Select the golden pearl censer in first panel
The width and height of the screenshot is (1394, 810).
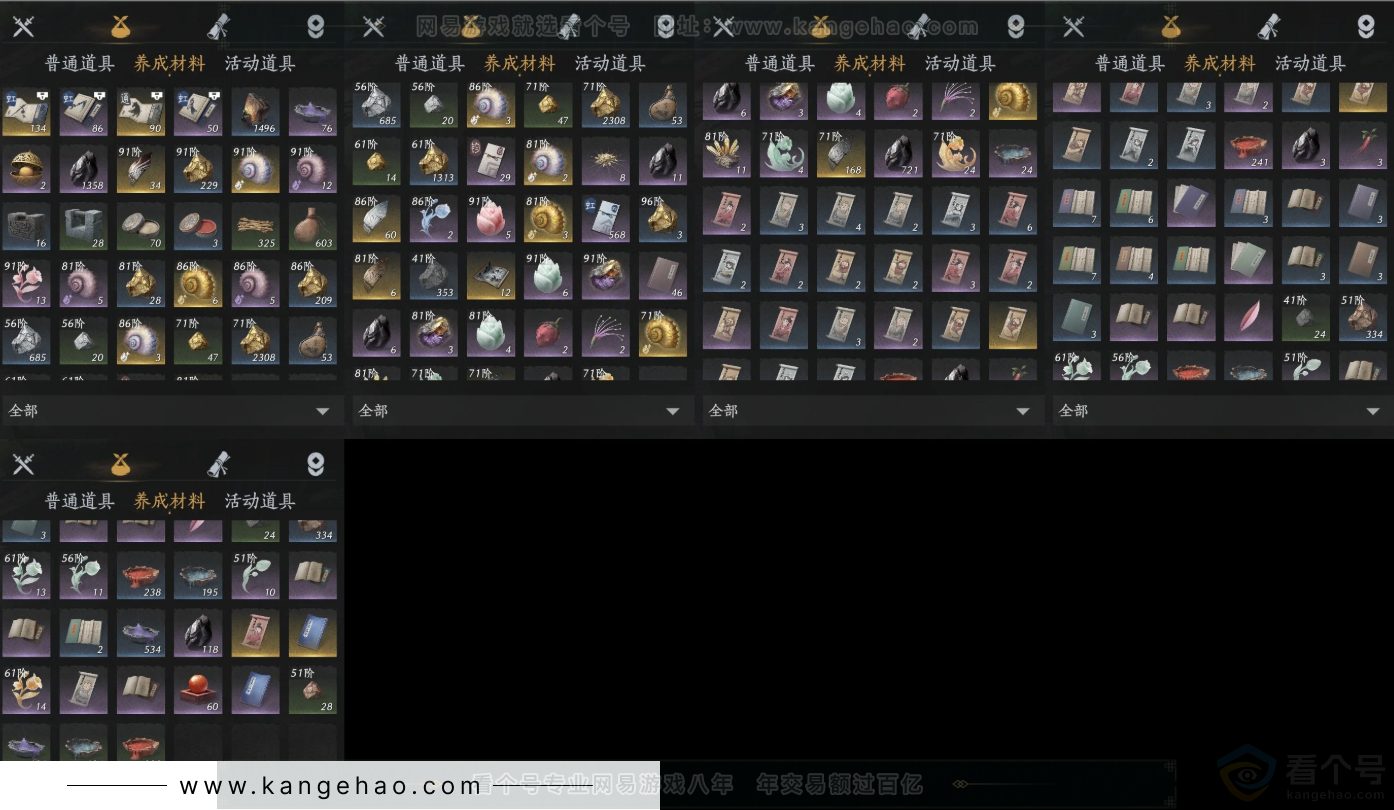pos(27,170)
